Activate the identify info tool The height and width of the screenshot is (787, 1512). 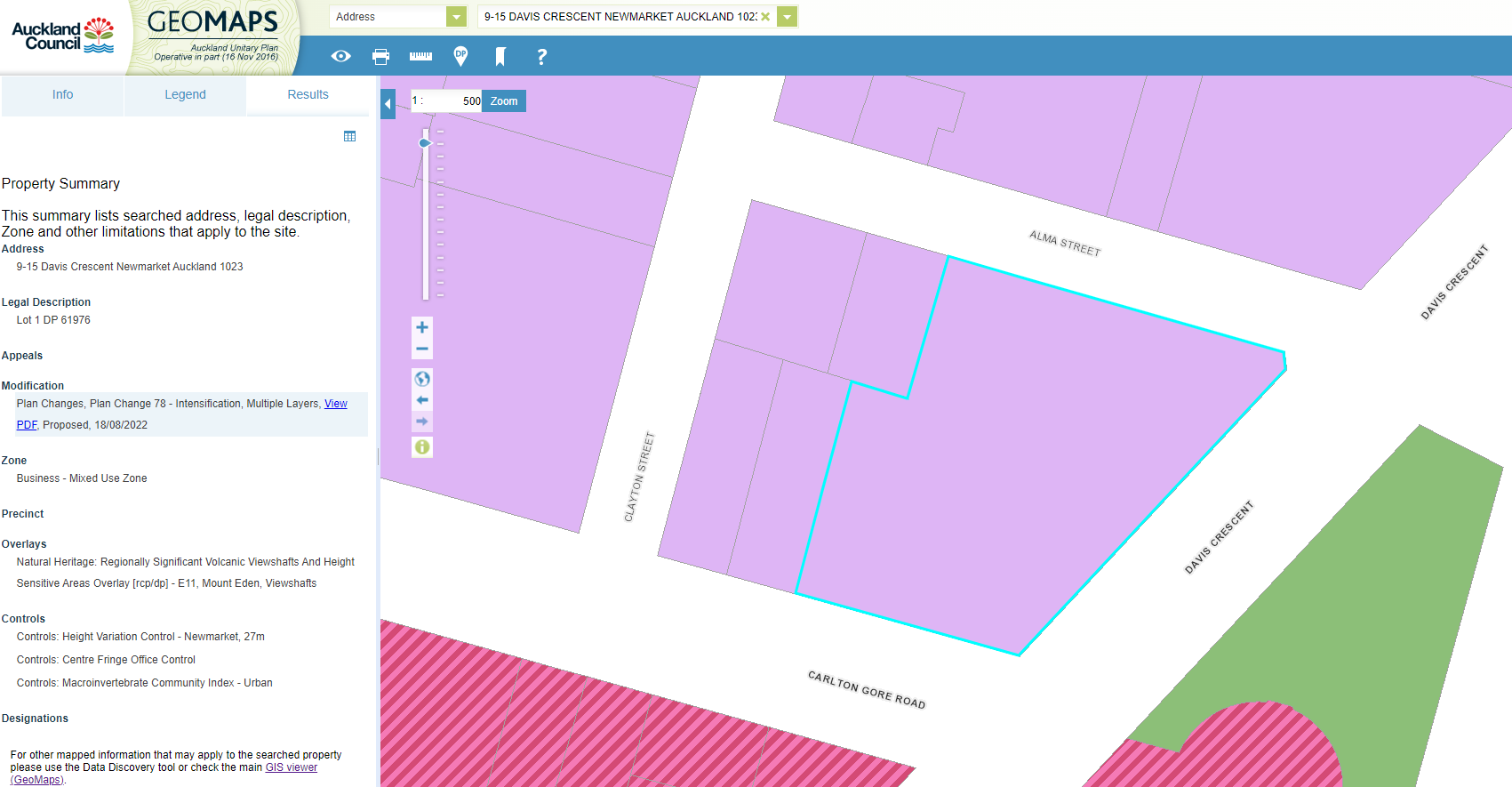point(422,446)
